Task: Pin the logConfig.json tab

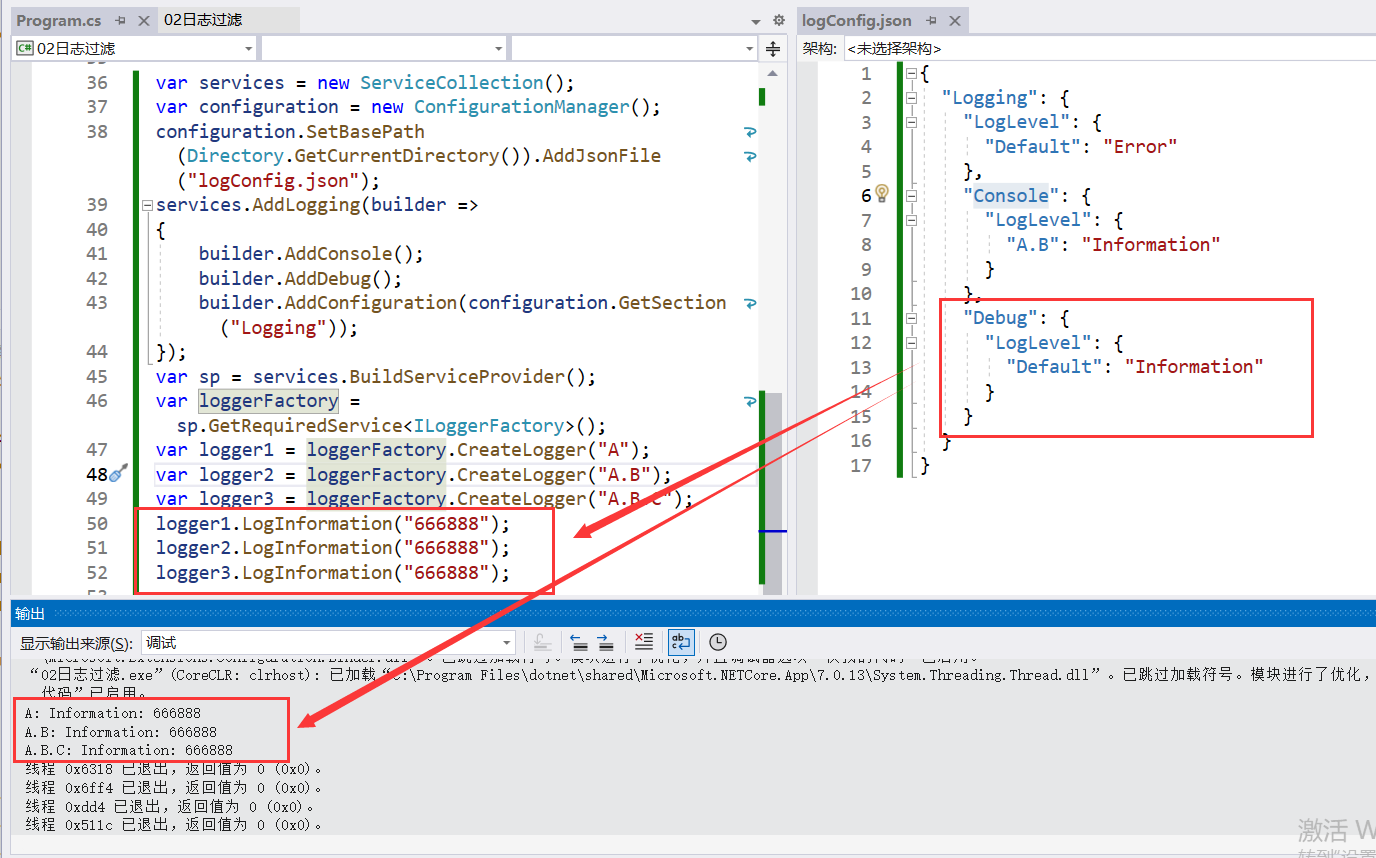Action: tap(932, 20)
